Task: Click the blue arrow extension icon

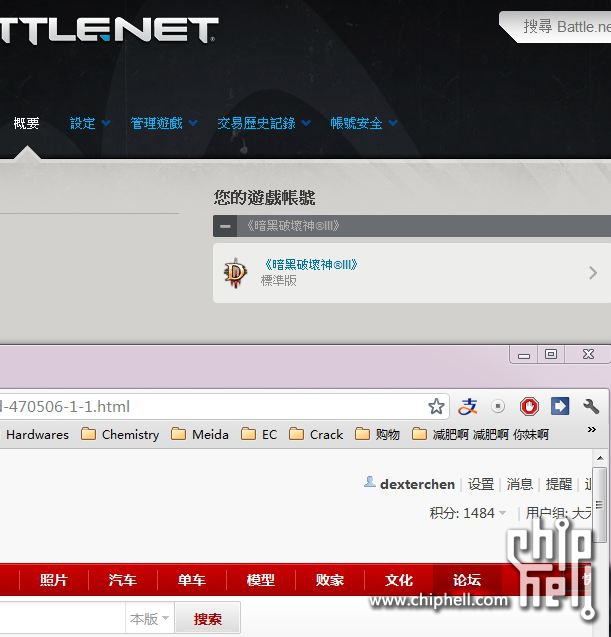Action: (560, 406)
